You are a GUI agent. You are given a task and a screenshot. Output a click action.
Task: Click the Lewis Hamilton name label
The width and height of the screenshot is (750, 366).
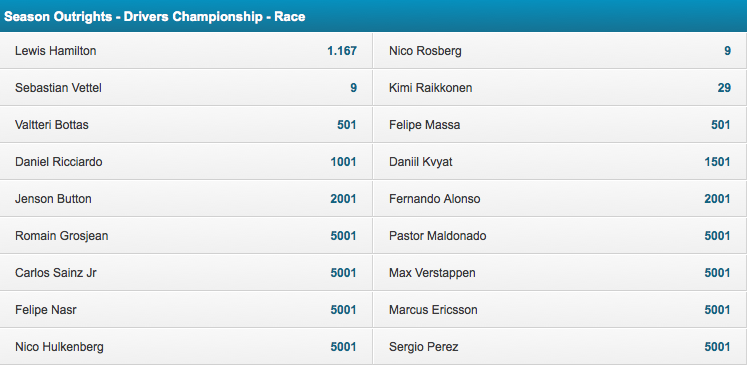pyautogui.click(x=55, y=51)
